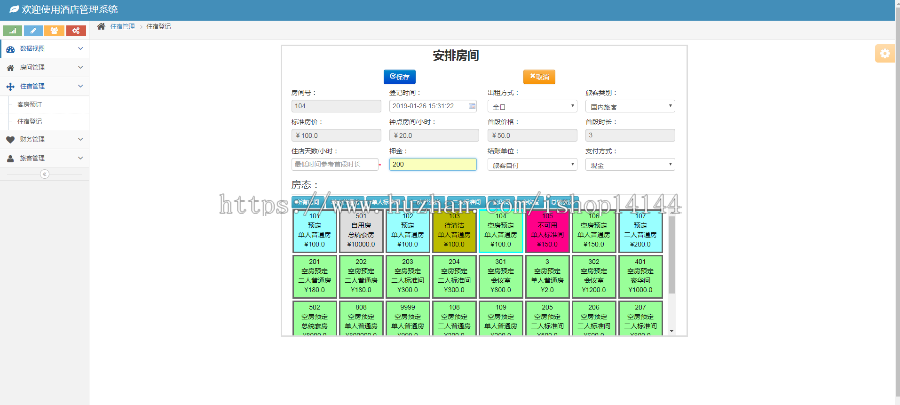Select room 401 card

[640, 277]
